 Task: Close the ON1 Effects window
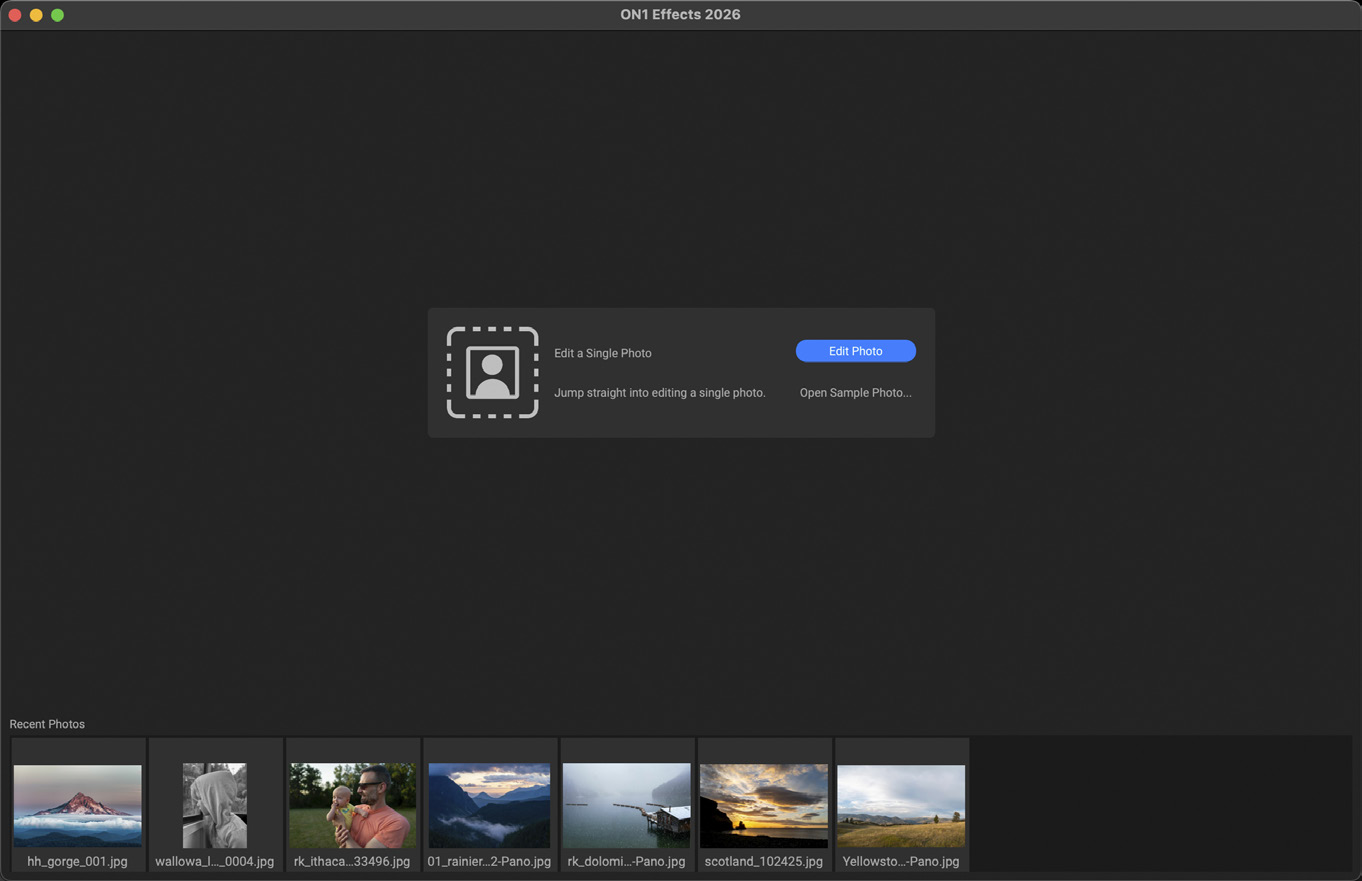pos(15,15)
